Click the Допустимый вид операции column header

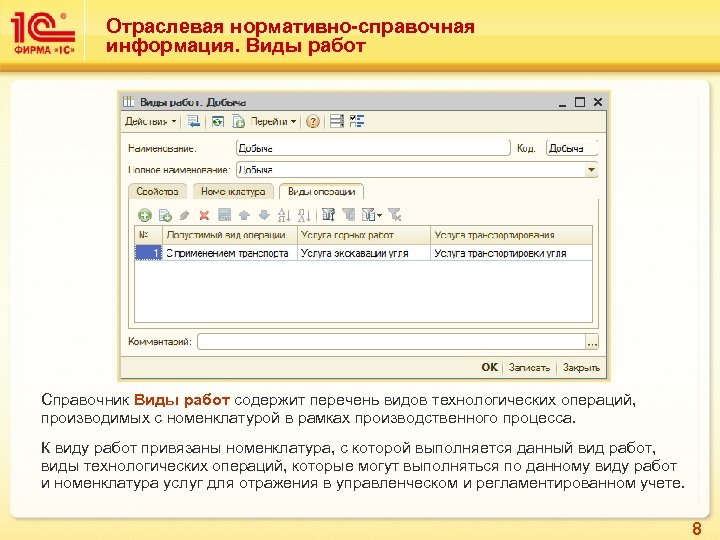[230, 235]
